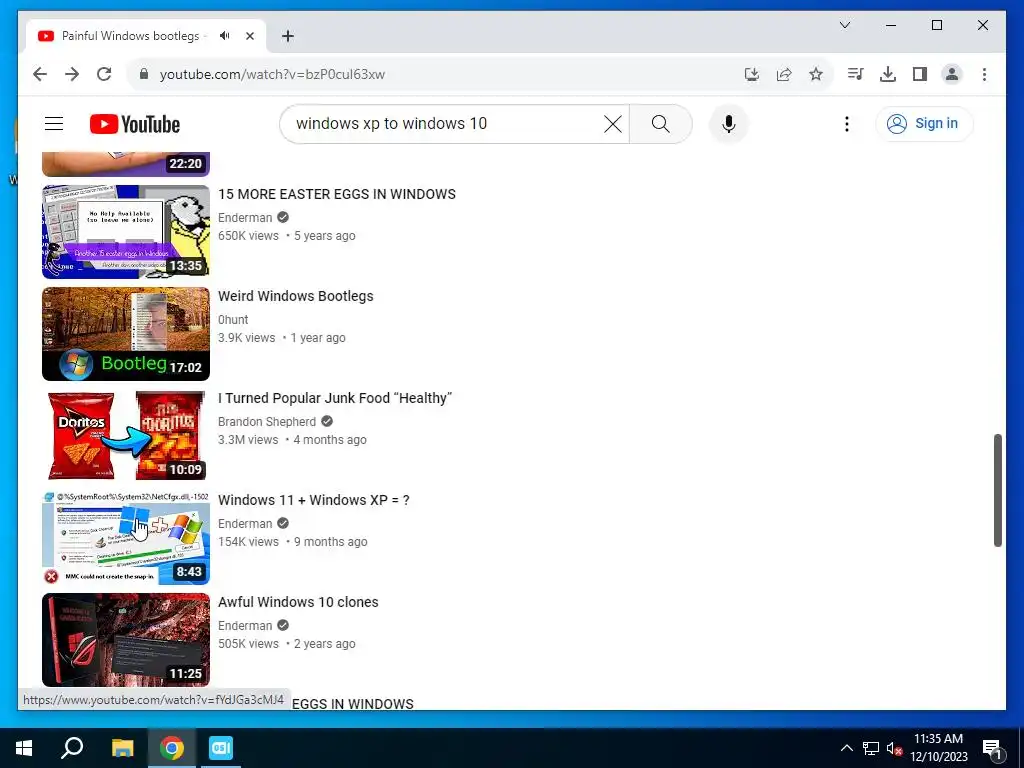
Task: Open the 13:35 easter eggs video thumbnail
Action: [125, 231]
